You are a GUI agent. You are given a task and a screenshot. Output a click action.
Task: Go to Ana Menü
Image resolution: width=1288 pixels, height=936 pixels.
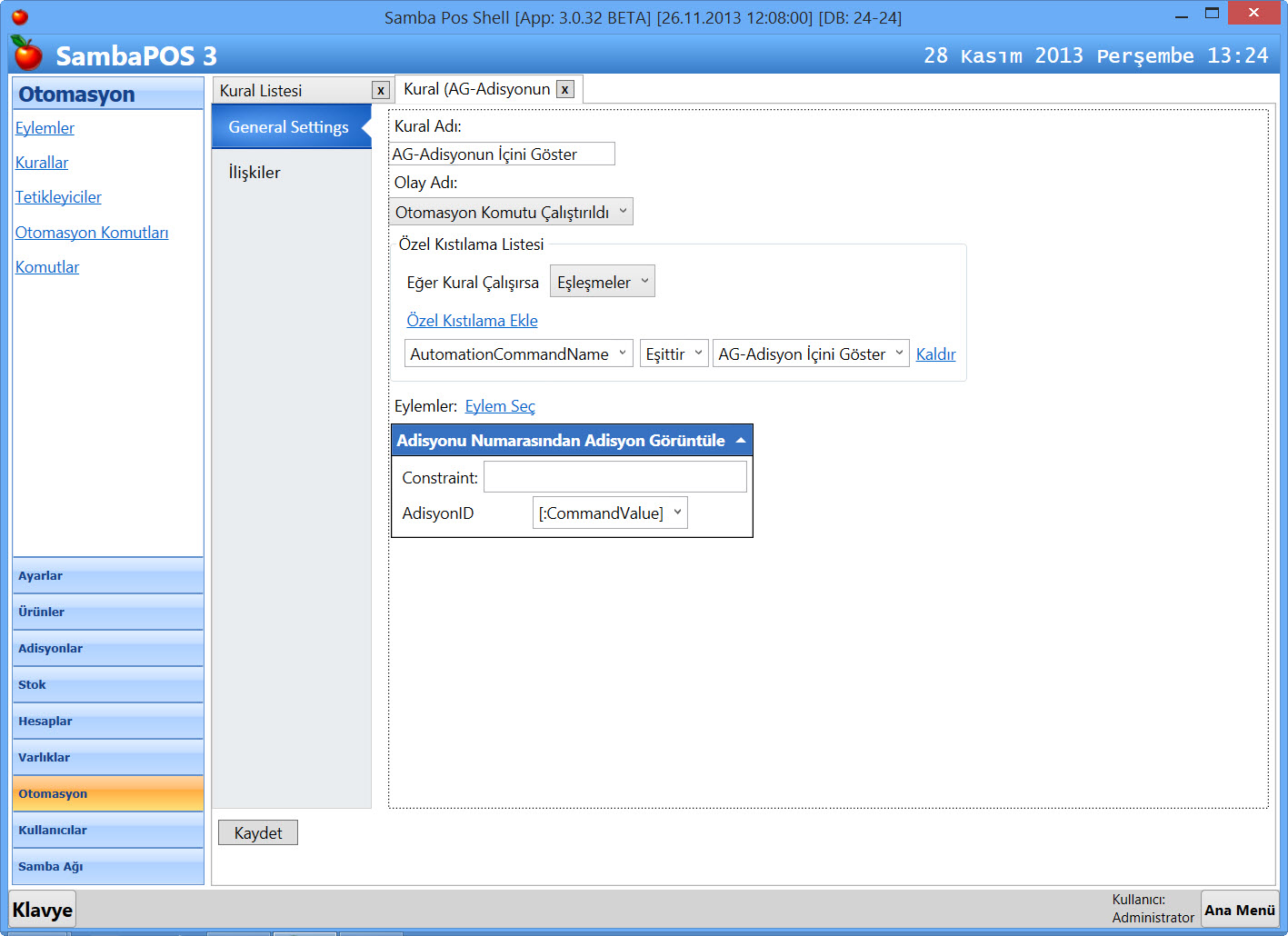click(x=1239, y=910)
